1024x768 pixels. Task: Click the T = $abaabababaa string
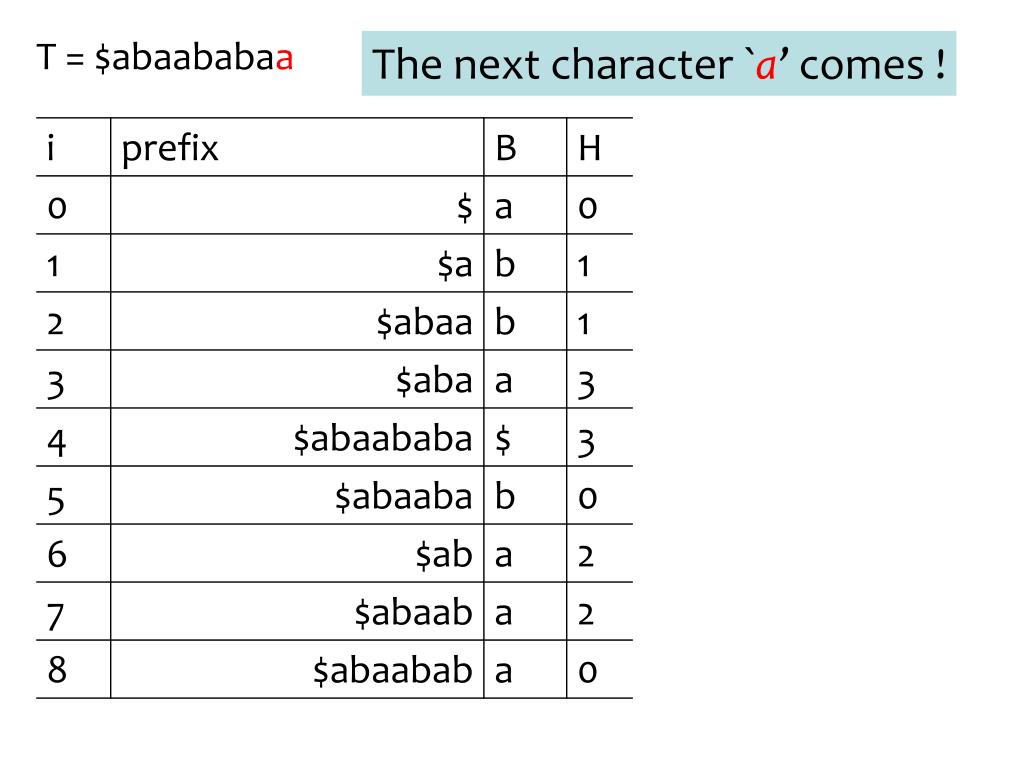click(x=165, y=57)
